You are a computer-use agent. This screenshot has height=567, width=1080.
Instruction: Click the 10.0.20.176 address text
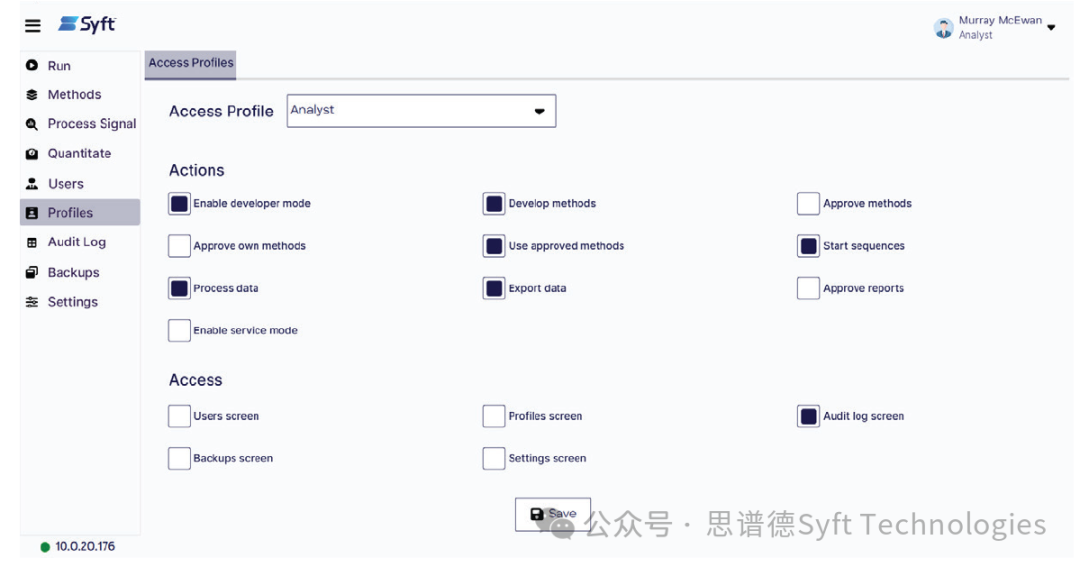tap(85, 547)
